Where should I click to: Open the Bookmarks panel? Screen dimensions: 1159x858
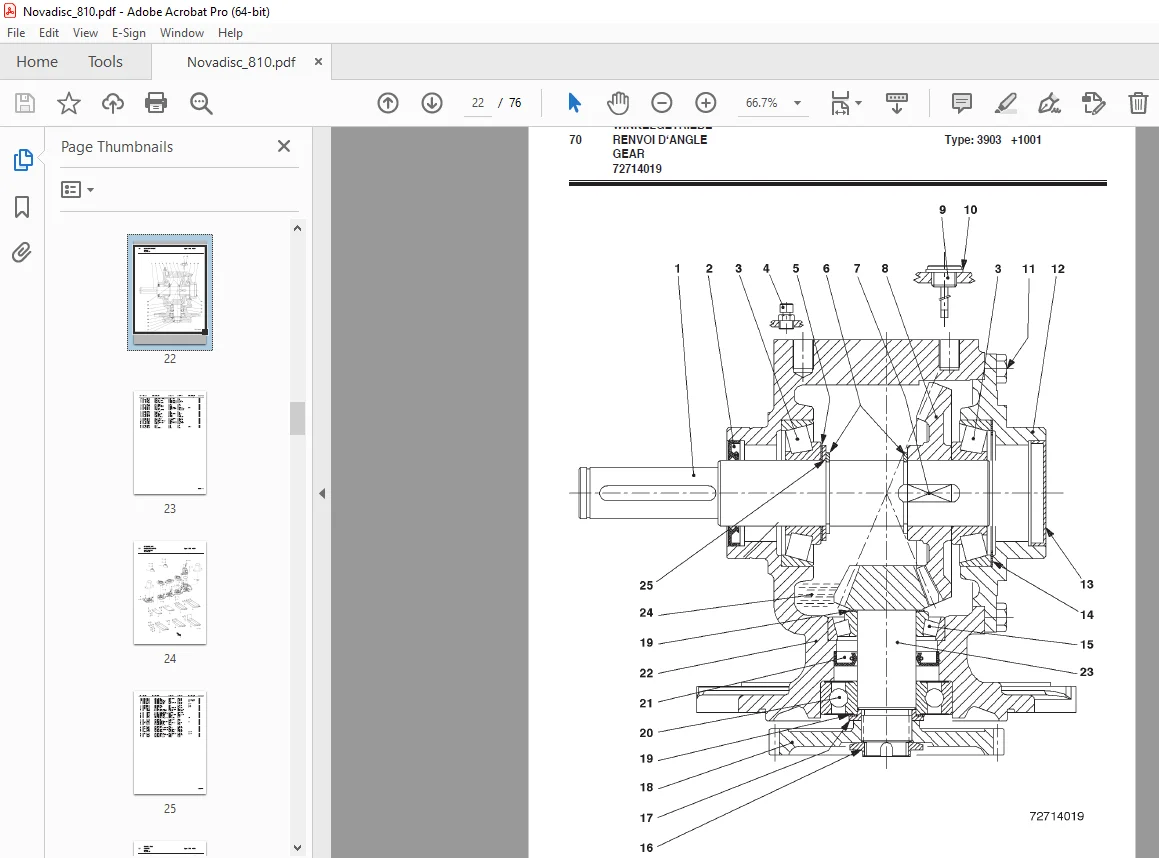(x=22, y=207)
